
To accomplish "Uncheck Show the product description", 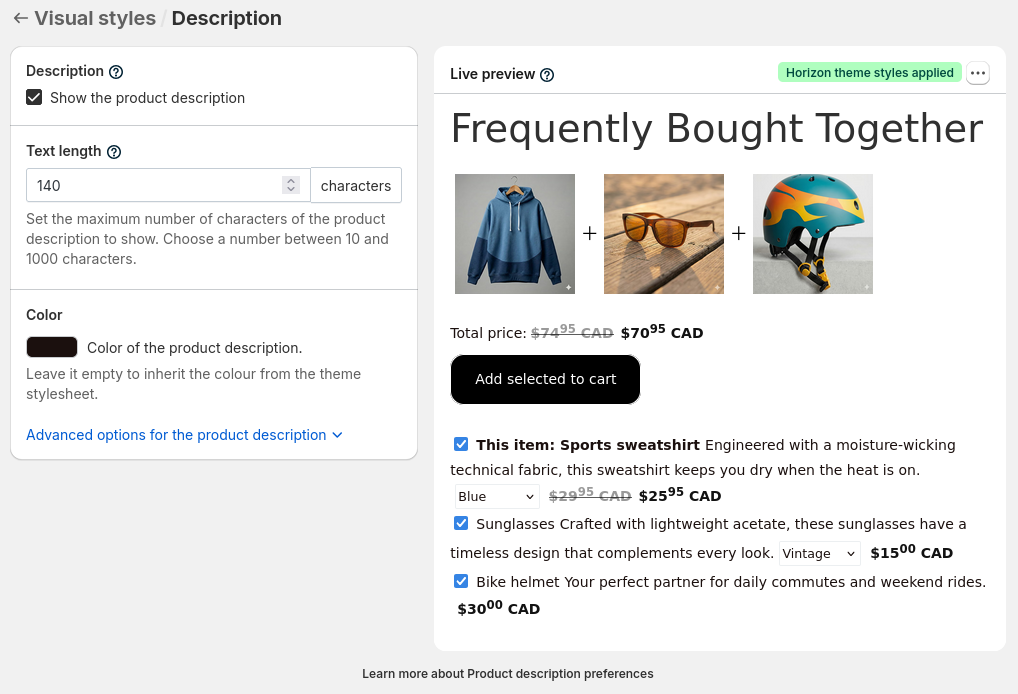I will [x=35, y=98].
